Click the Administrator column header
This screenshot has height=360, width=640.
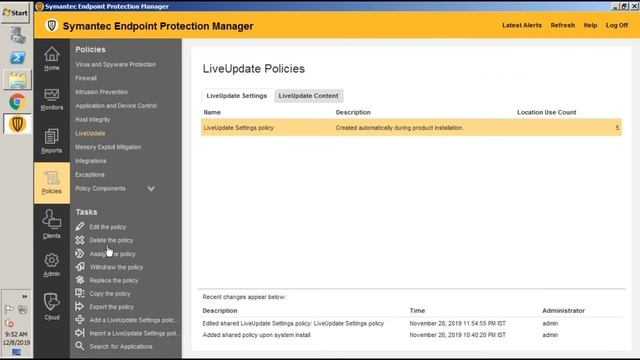(x=563, y=311)
